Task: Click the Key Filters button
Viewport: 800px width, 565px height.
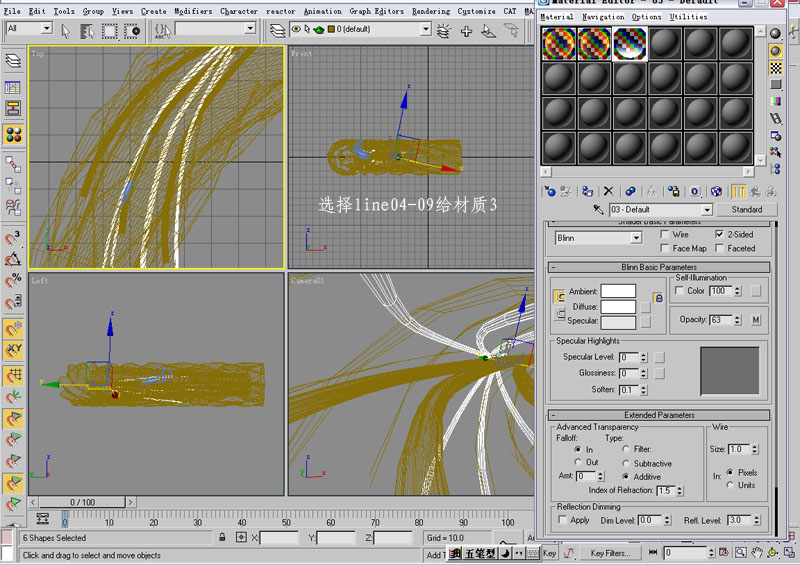Action: tap(610, 553)
